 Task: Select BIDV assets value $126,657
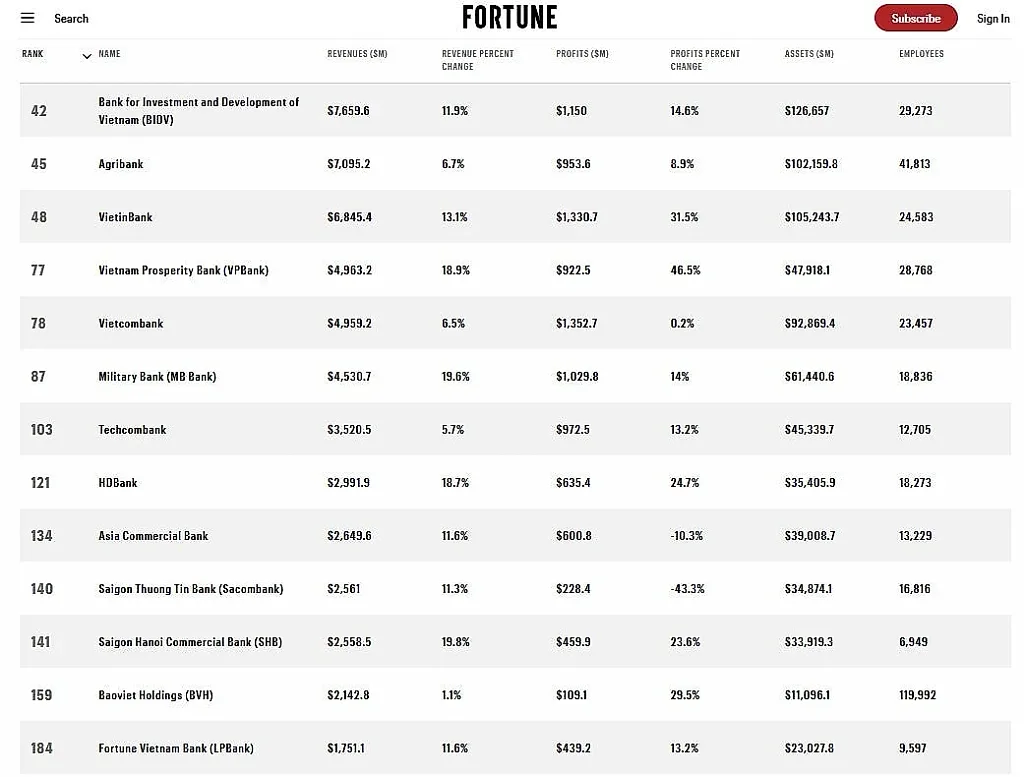(x=807, y=111)
